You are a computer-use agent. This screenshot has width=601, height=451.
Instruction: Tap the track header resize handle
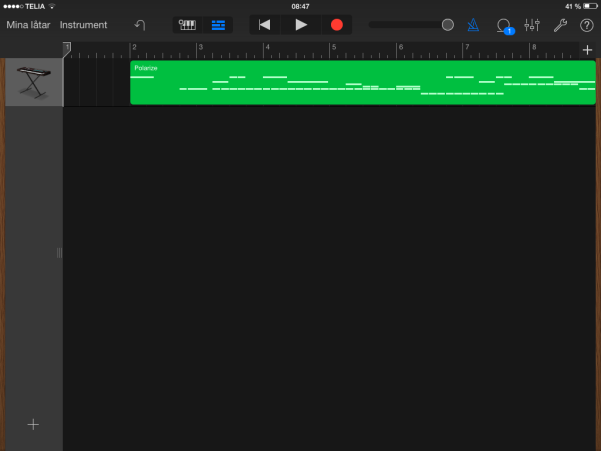(59, 253)
